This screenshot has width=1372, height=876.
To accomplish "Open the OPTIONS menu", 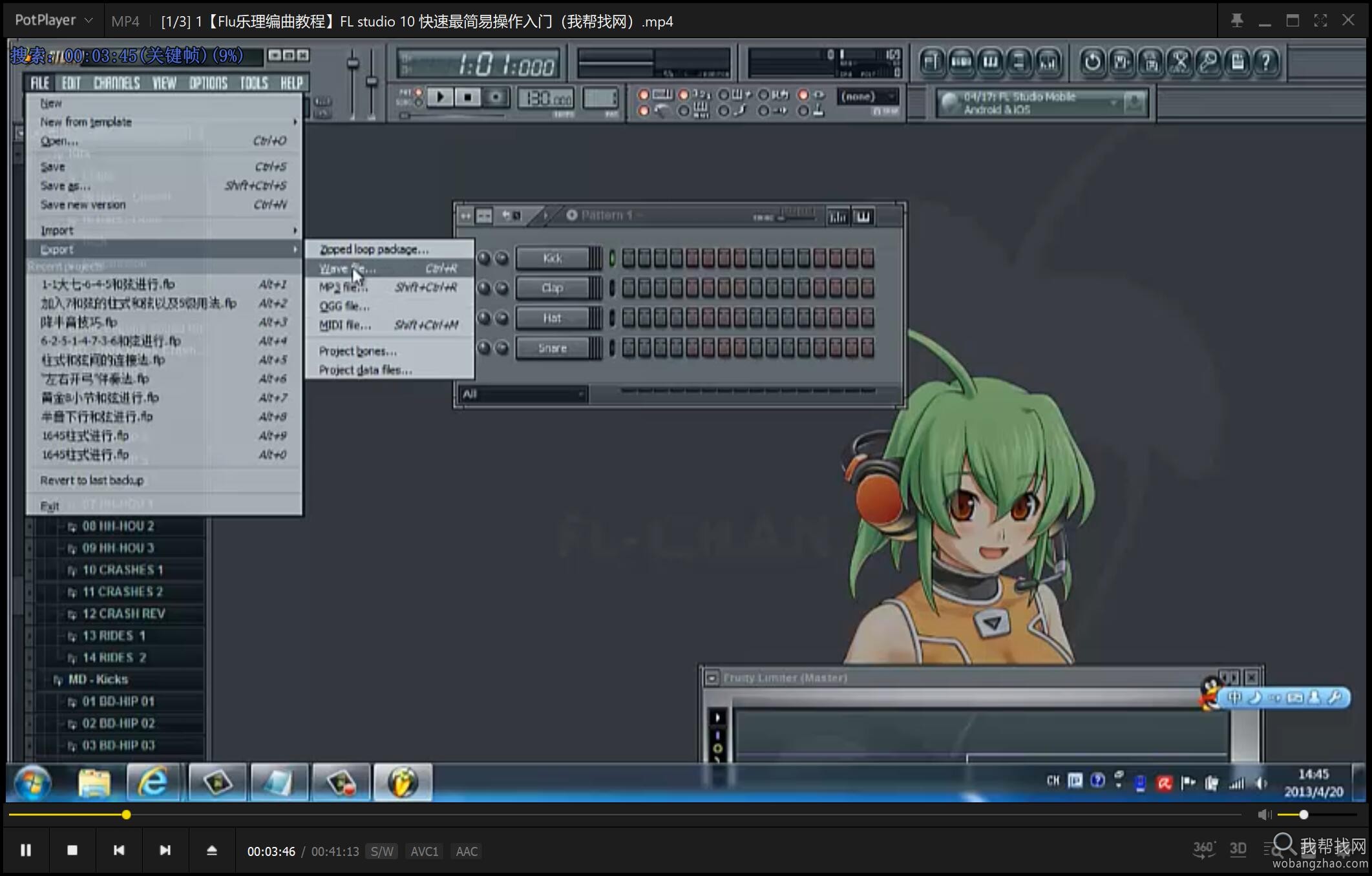I will [208, 83].
